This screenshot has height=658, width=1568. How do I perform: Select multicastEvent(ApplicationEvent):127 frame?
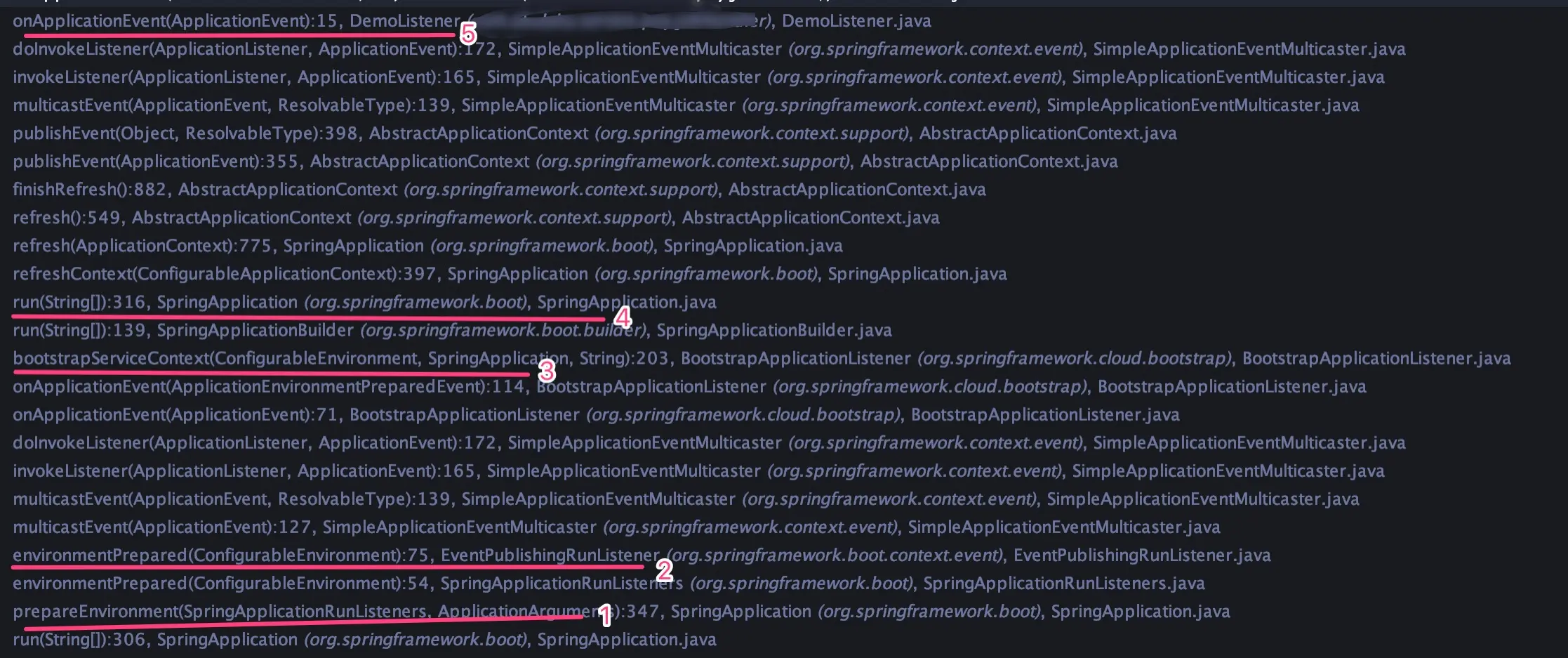pyautogui.click(x=616, y=527)
